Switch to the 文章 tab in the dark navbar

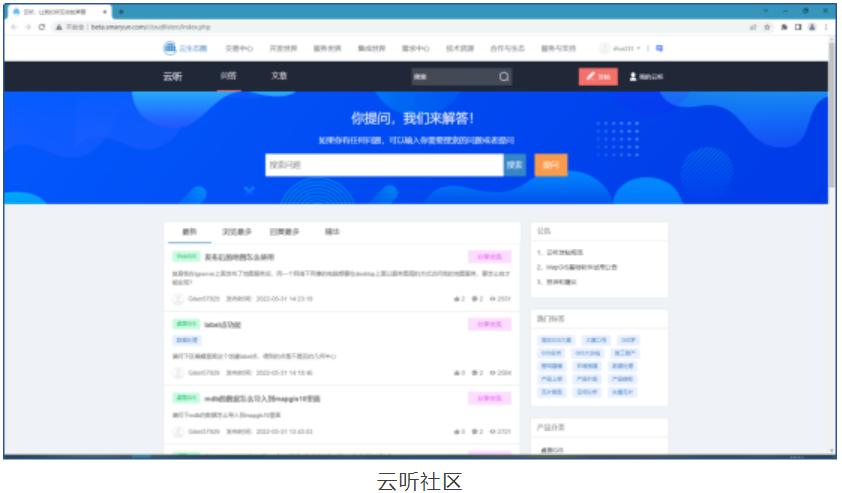coord(279,76)
